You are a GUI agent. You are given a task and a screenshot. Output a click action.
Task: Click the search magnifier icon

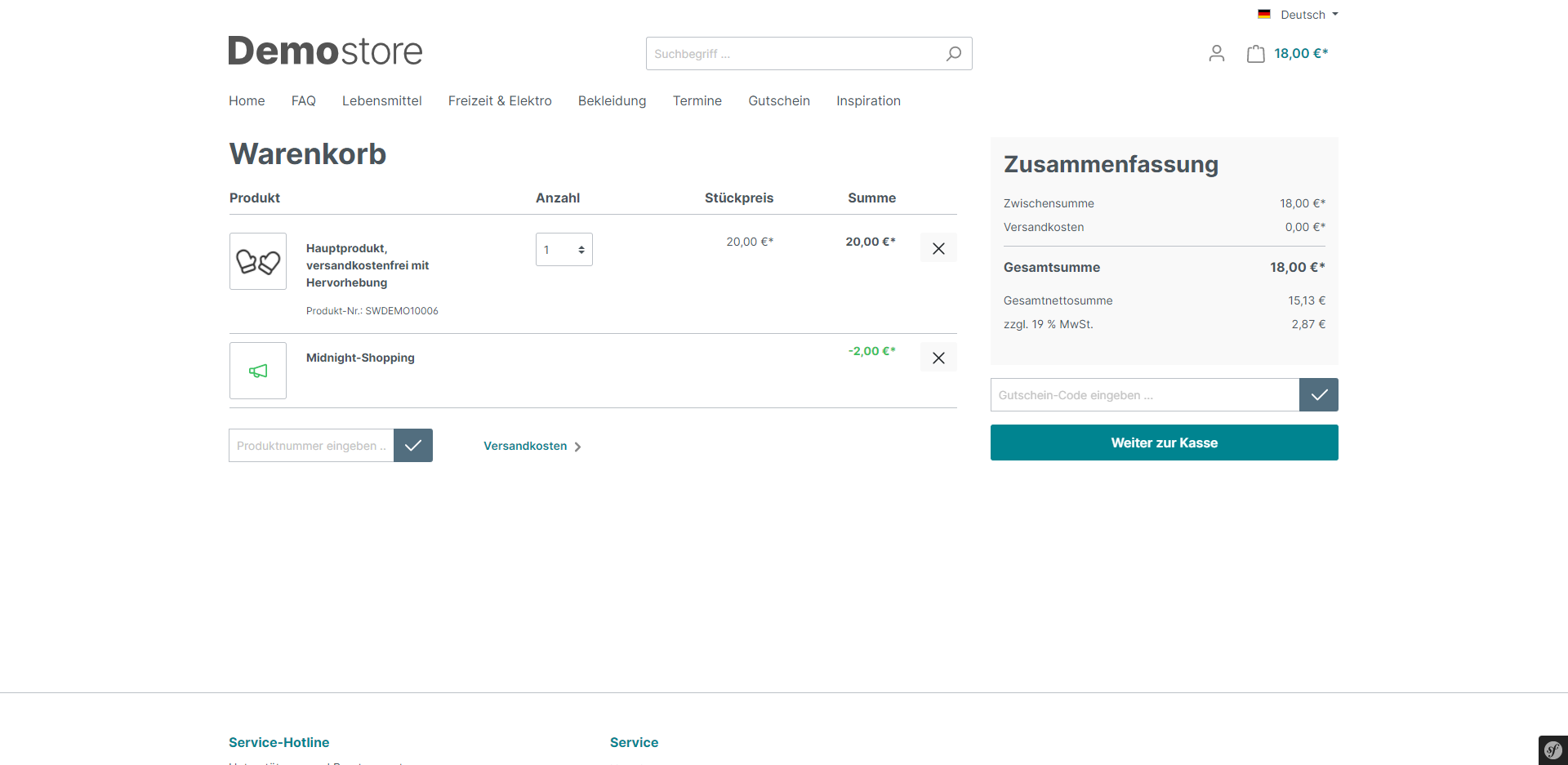(x=953, y=54)
